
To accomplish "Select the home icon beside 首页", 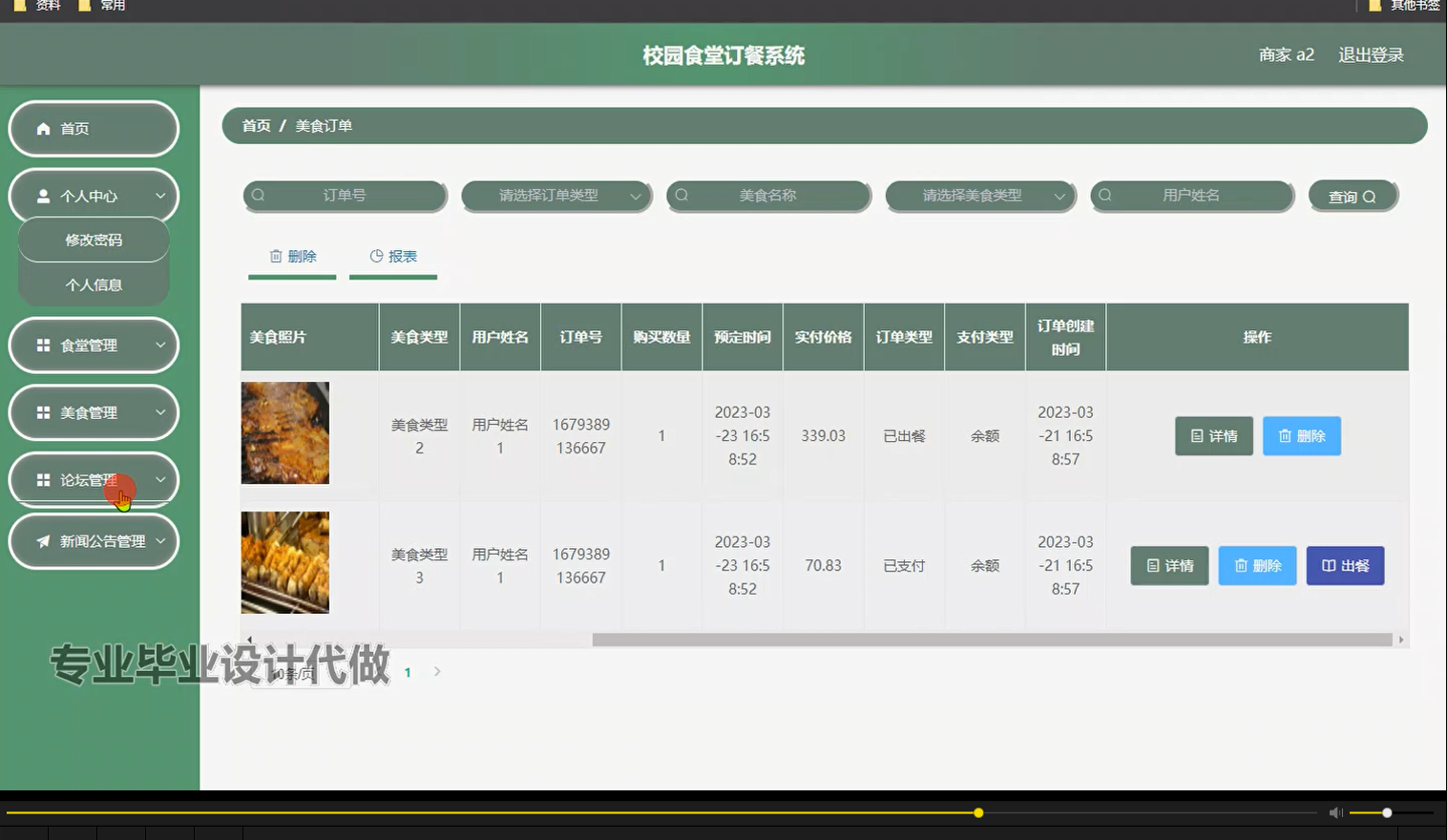I will (42, 127).
